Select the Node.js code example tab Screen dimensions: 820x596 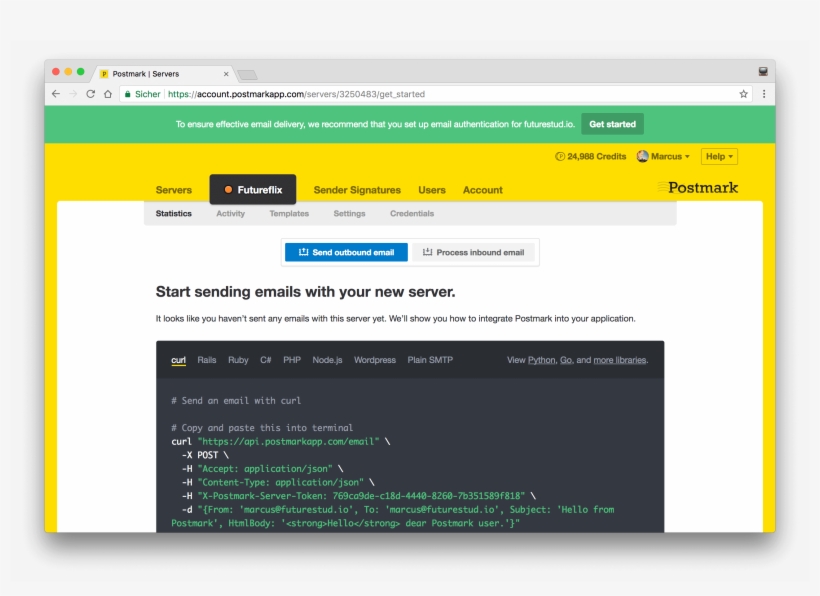328,360
